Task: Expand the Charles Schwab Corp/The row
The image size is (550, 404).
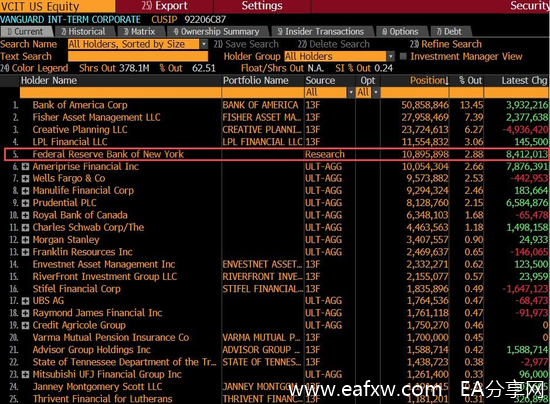Action: (x=25, y=228)
